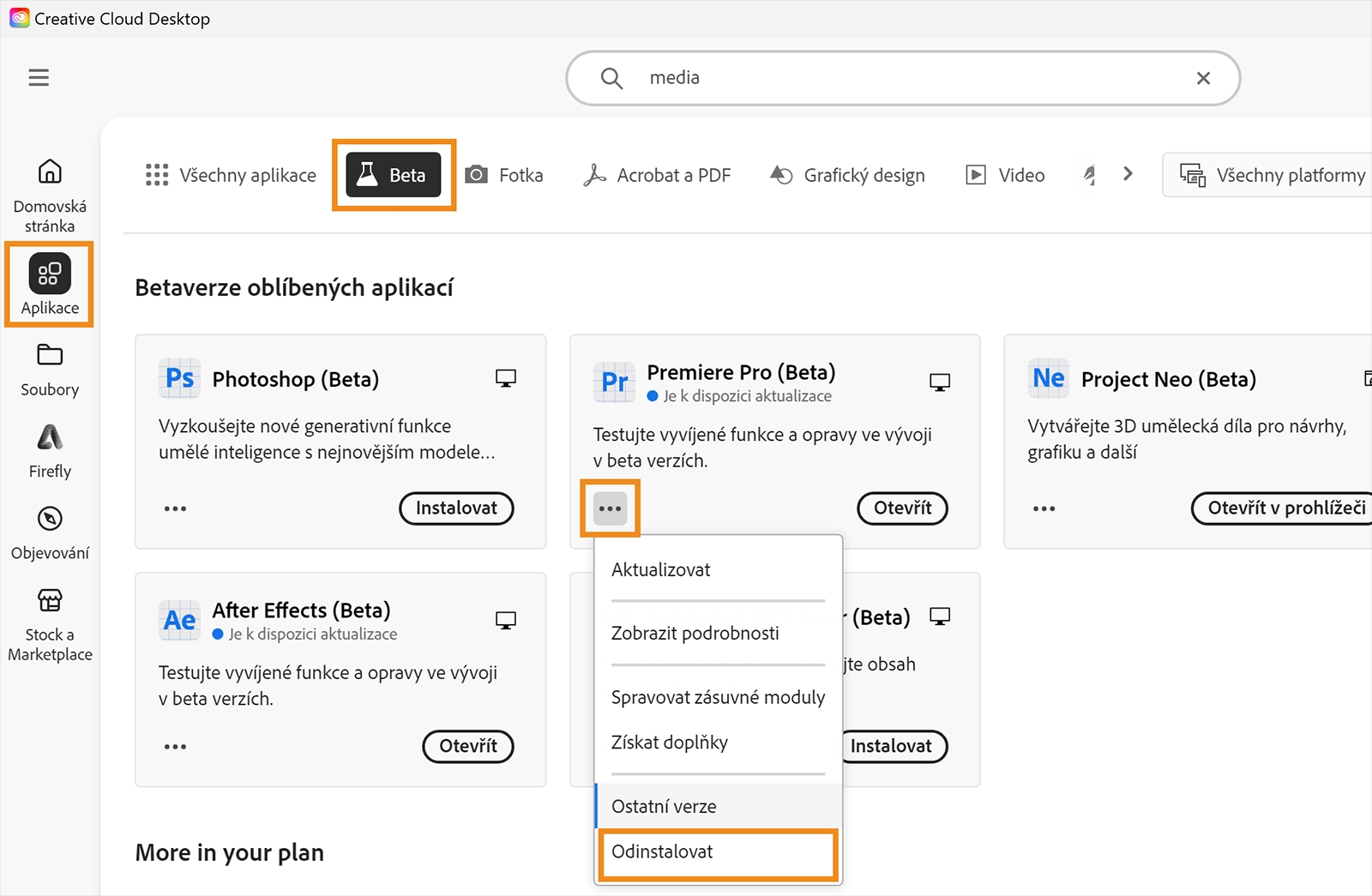Switch to Grafický design category

(x=847, y=175)
